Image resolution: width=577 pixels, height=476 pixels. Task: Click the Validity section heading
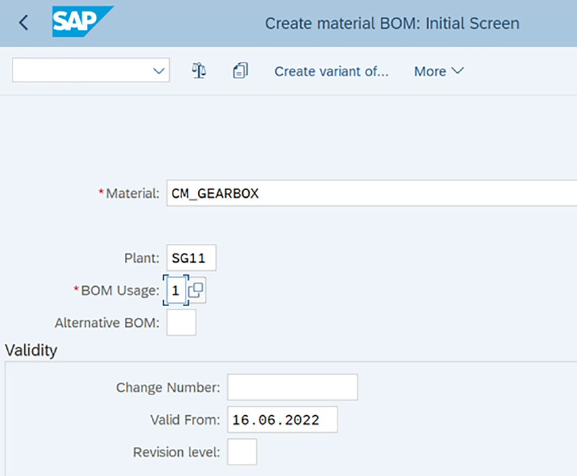31,350
